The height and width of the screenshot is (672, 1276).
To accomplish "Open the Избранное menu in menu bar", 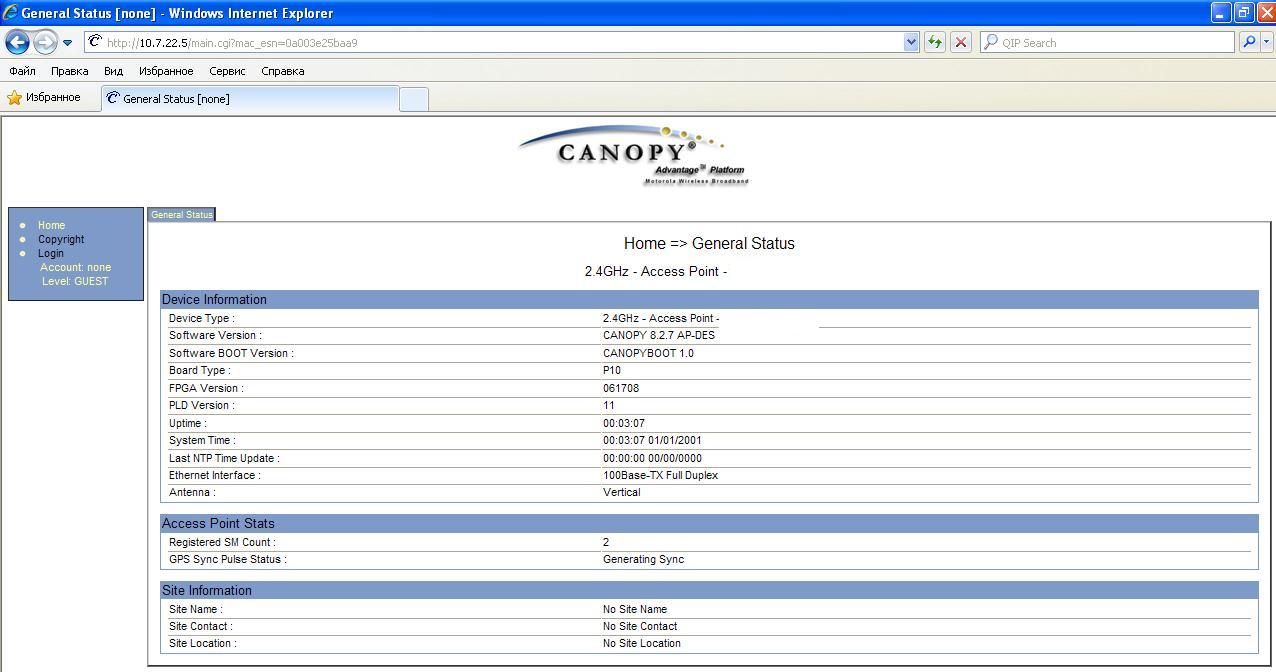I will click(166, 71).
